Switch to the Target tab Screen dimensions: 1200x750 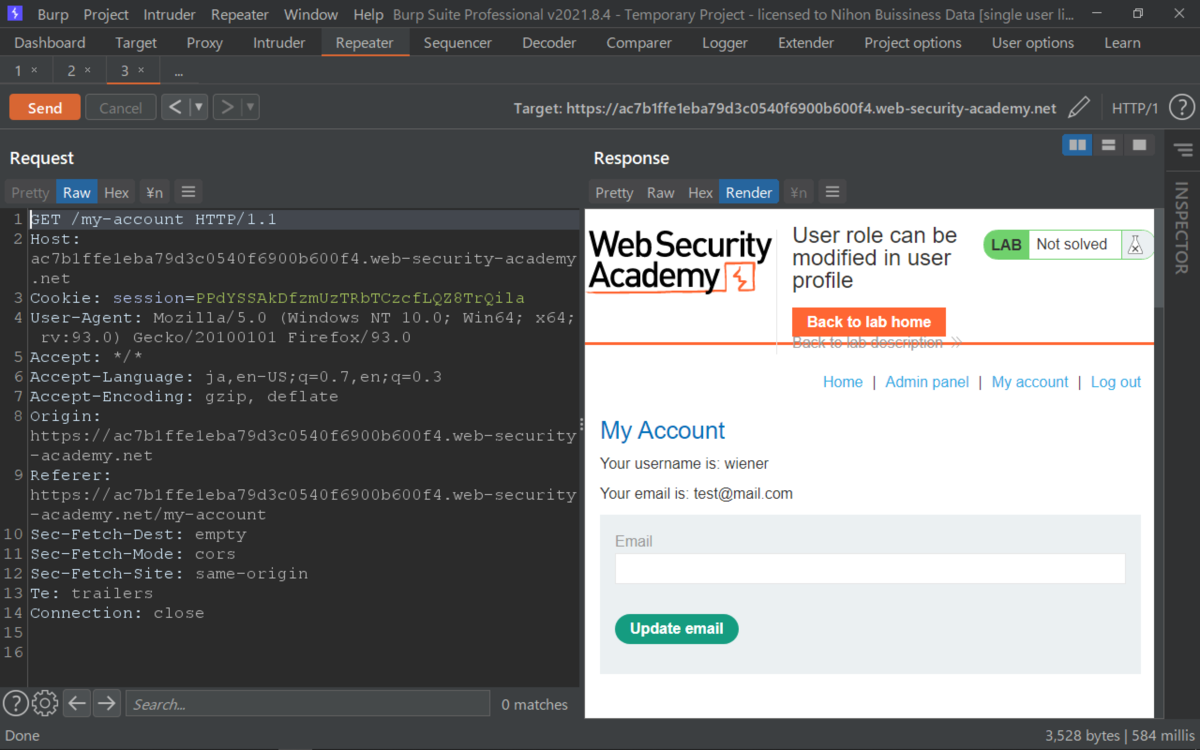coord(136,43)
